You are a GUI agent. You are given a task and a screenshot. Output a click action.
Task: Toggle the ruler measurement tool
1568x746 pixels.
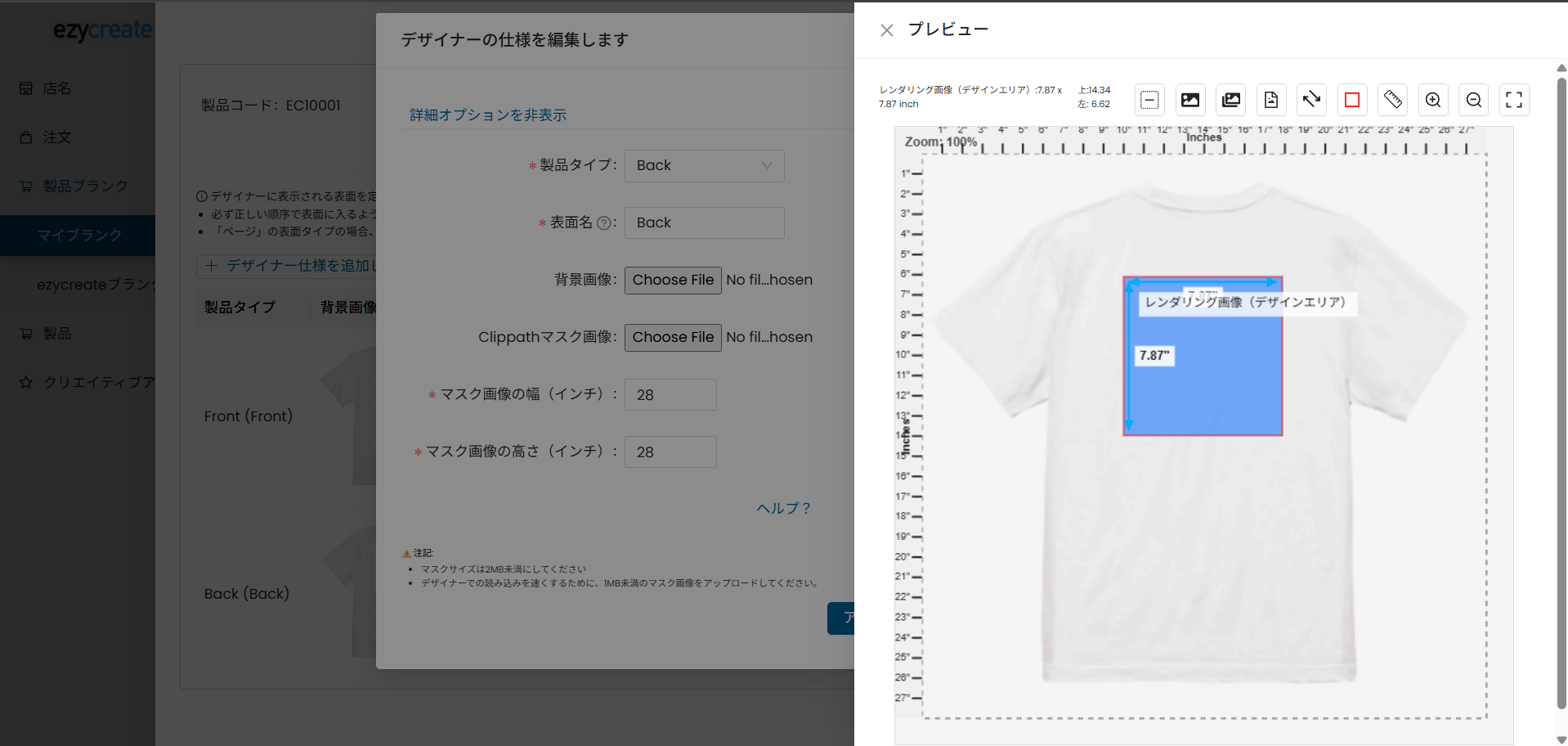coord(1392,100)
